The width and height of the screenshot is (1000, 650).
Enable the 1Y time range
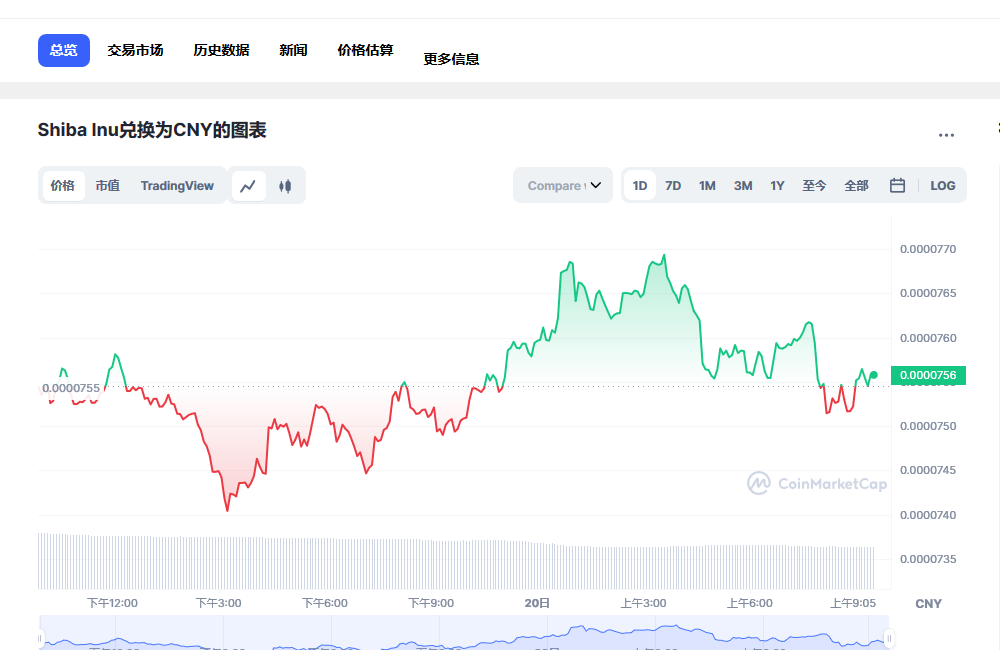[x=777, y=185]
